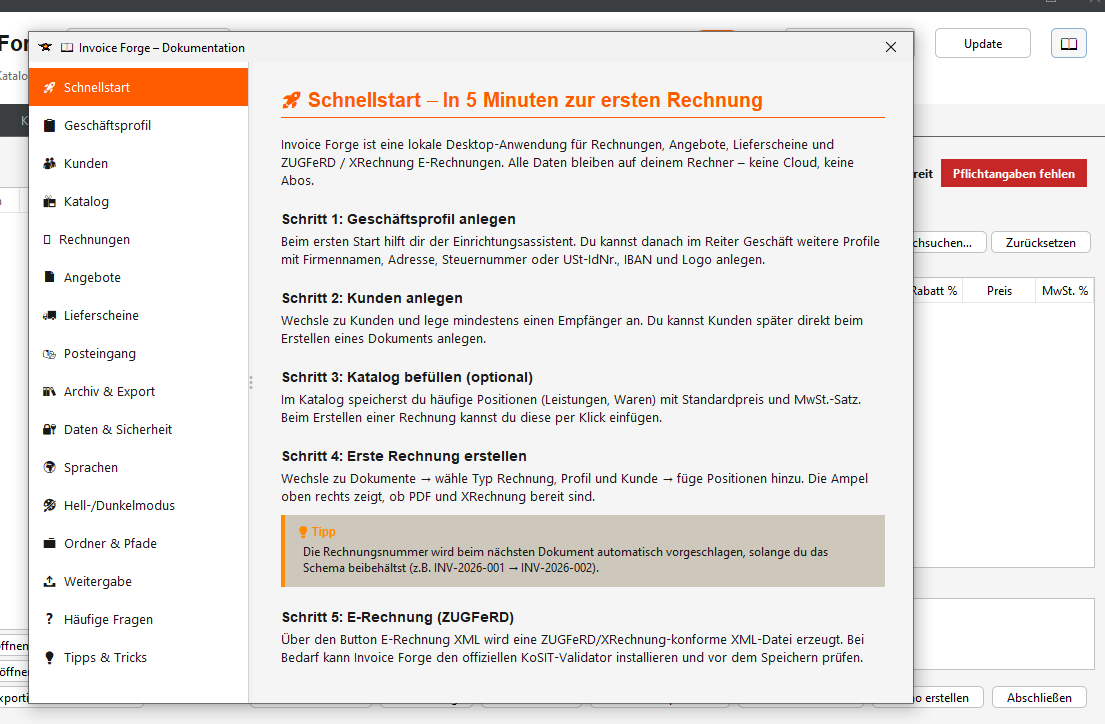Click the folder icon beside Ordner & Pfade
The width and height of the screenshot is (1105, 724).
tap(49, 544)
